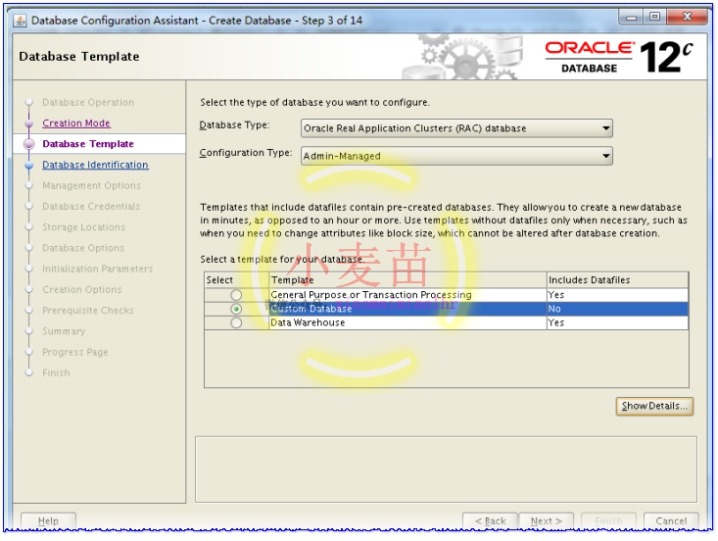Screen dimensions: 718x541
Task: Go to the Database Identification step link
Action: tap(95, 165)
